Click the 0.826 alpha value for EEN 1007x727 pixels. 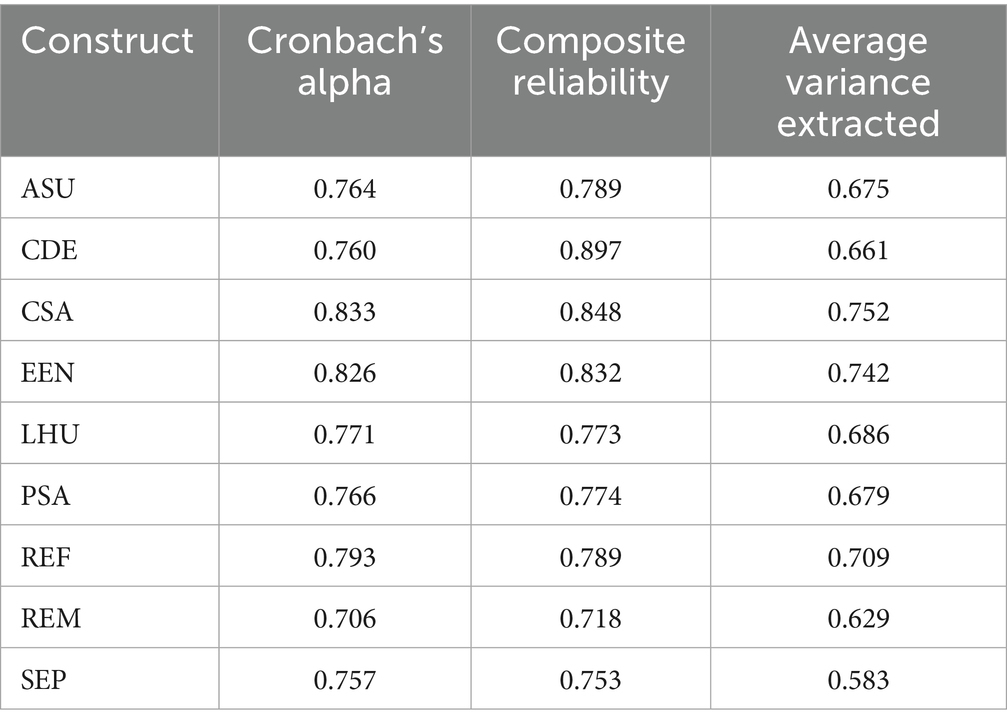[x=345, y=373]
